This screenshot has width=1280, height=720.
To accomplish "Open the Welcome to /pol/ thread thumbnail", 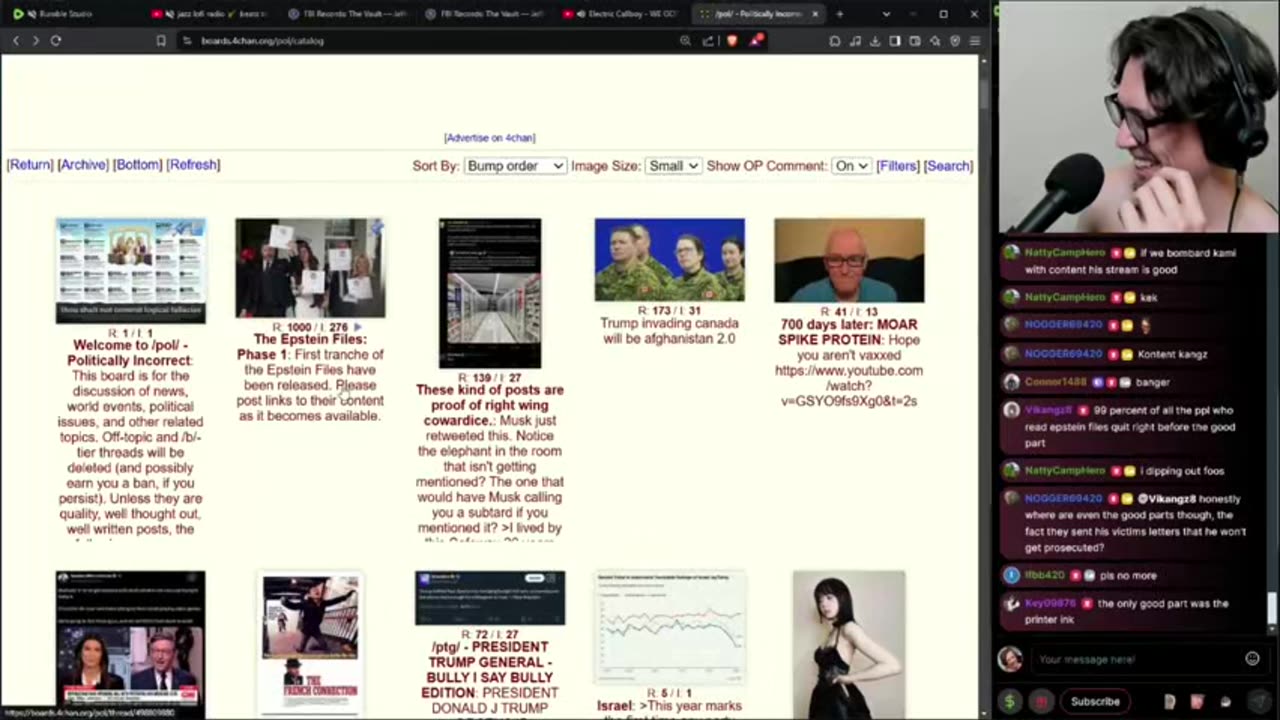I will [131, 270].
